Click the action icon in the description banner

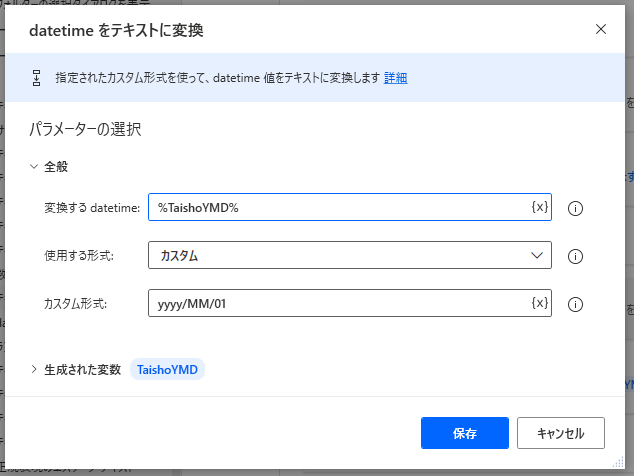click(x=37, y=78)
